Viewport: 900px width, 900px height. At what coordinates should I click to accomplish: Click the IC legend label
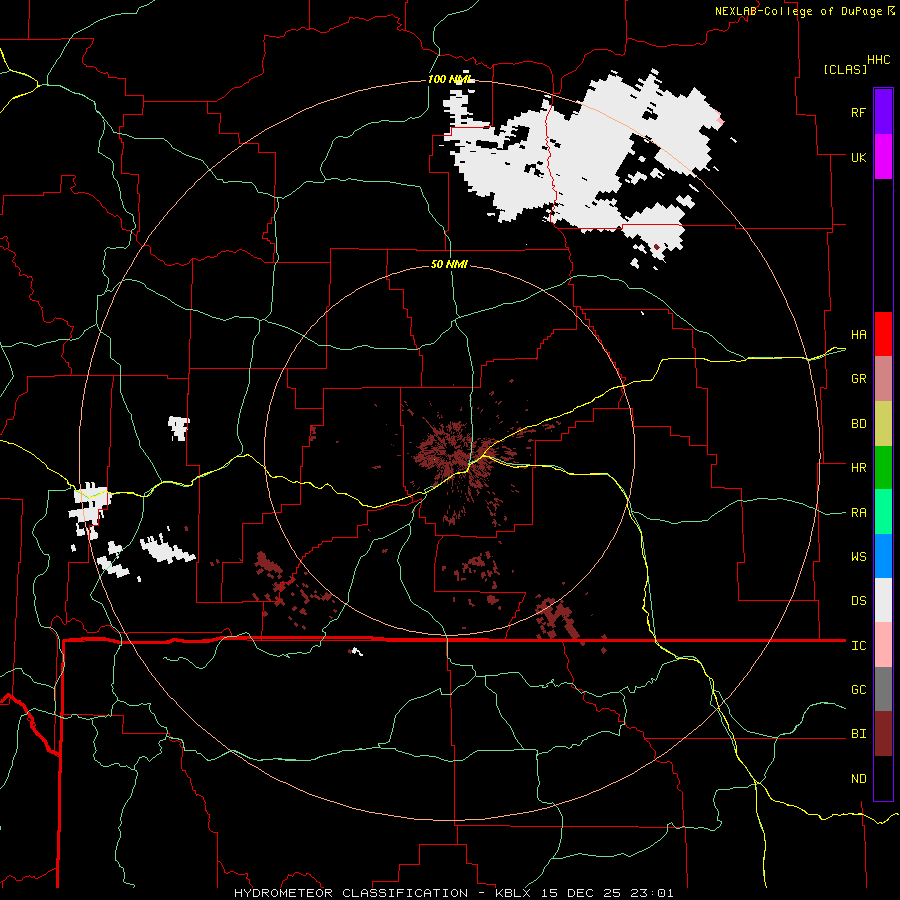click(x=858, y=646)
